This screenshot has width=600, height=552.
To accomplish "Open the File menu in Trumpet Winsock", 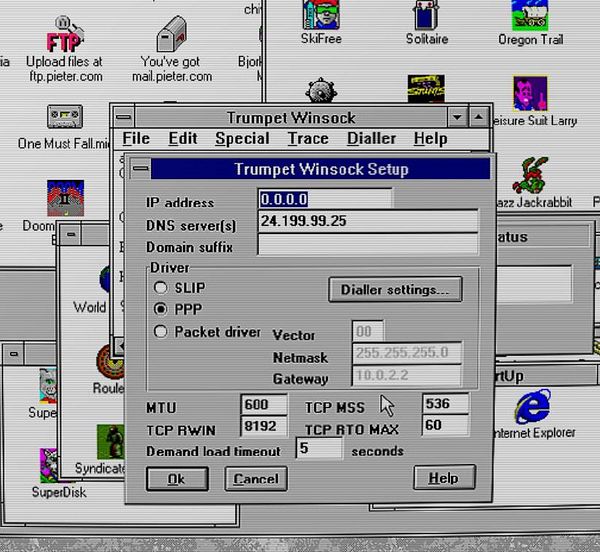I will pos(136,138).
